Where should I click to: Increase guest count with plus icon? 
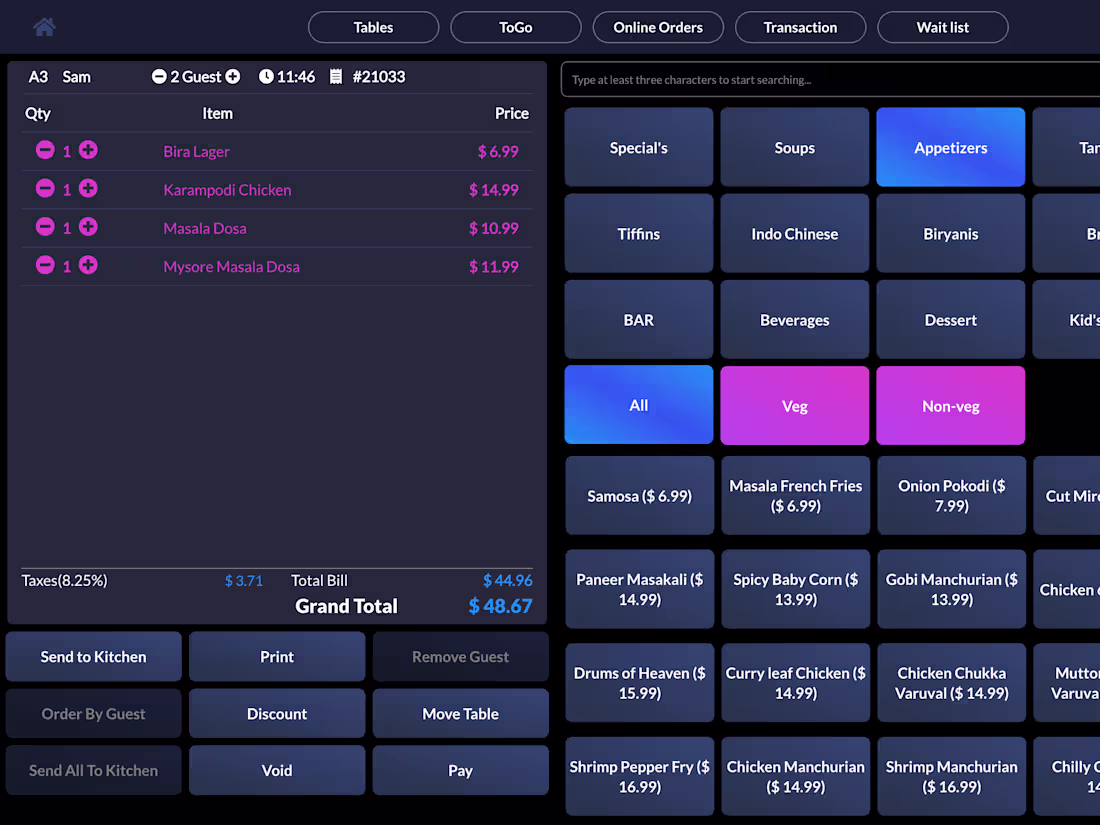232,76
